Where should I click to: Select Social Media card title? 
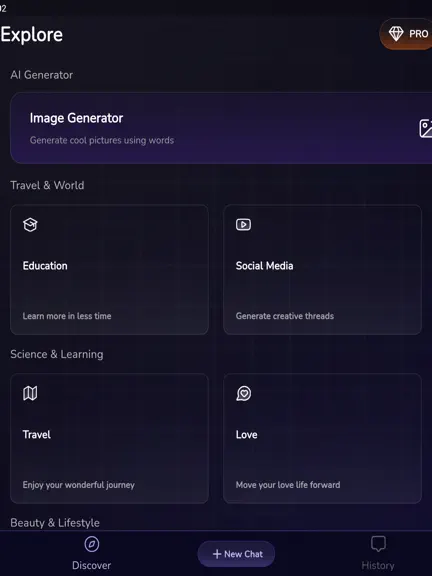[264, 266]
